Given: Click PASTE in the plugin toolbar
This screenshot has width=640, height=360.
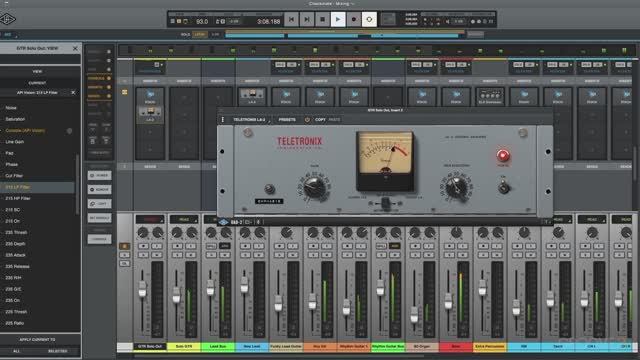Looking at the screenshot, I should tap(334, 120).
